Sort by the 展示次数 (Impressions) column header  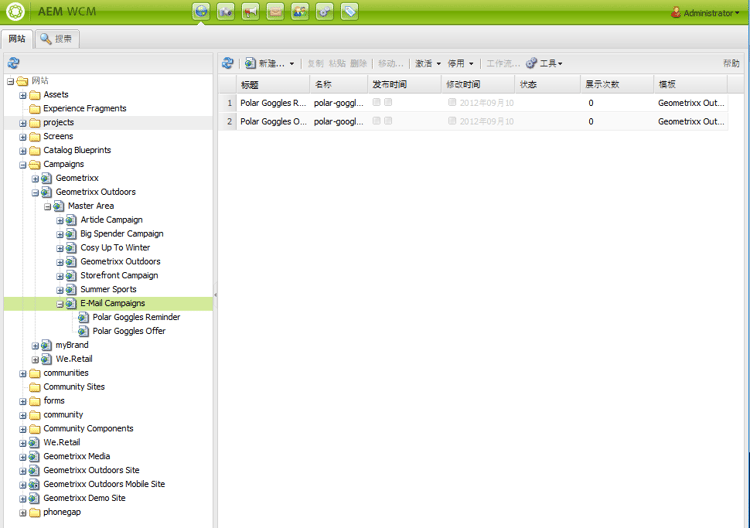pos(617,85)
